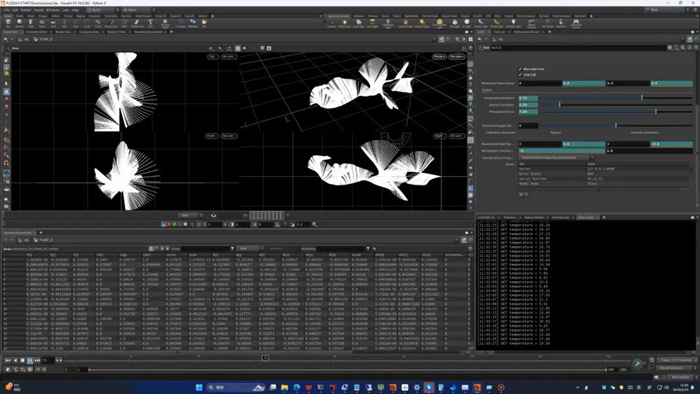Viewport: 700px width, 394px height.
Task: Open the Persp camera dropdown in the viewport
Action: click(x=439, y=57)
